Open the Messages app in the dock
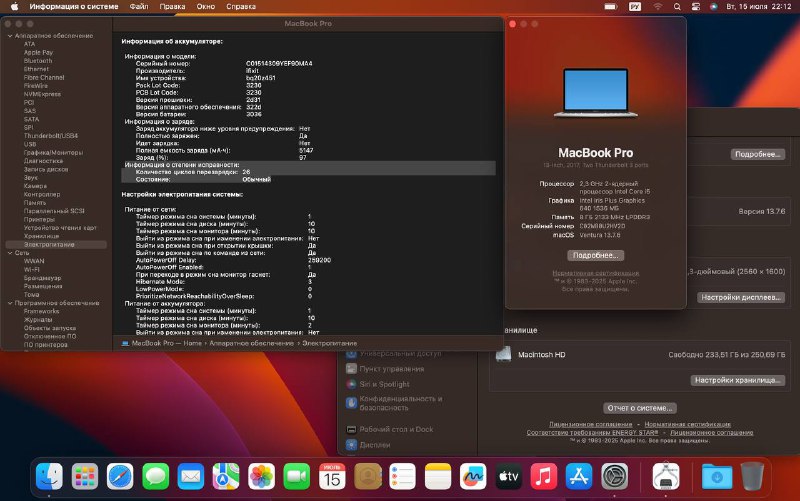 coord(156,476)
